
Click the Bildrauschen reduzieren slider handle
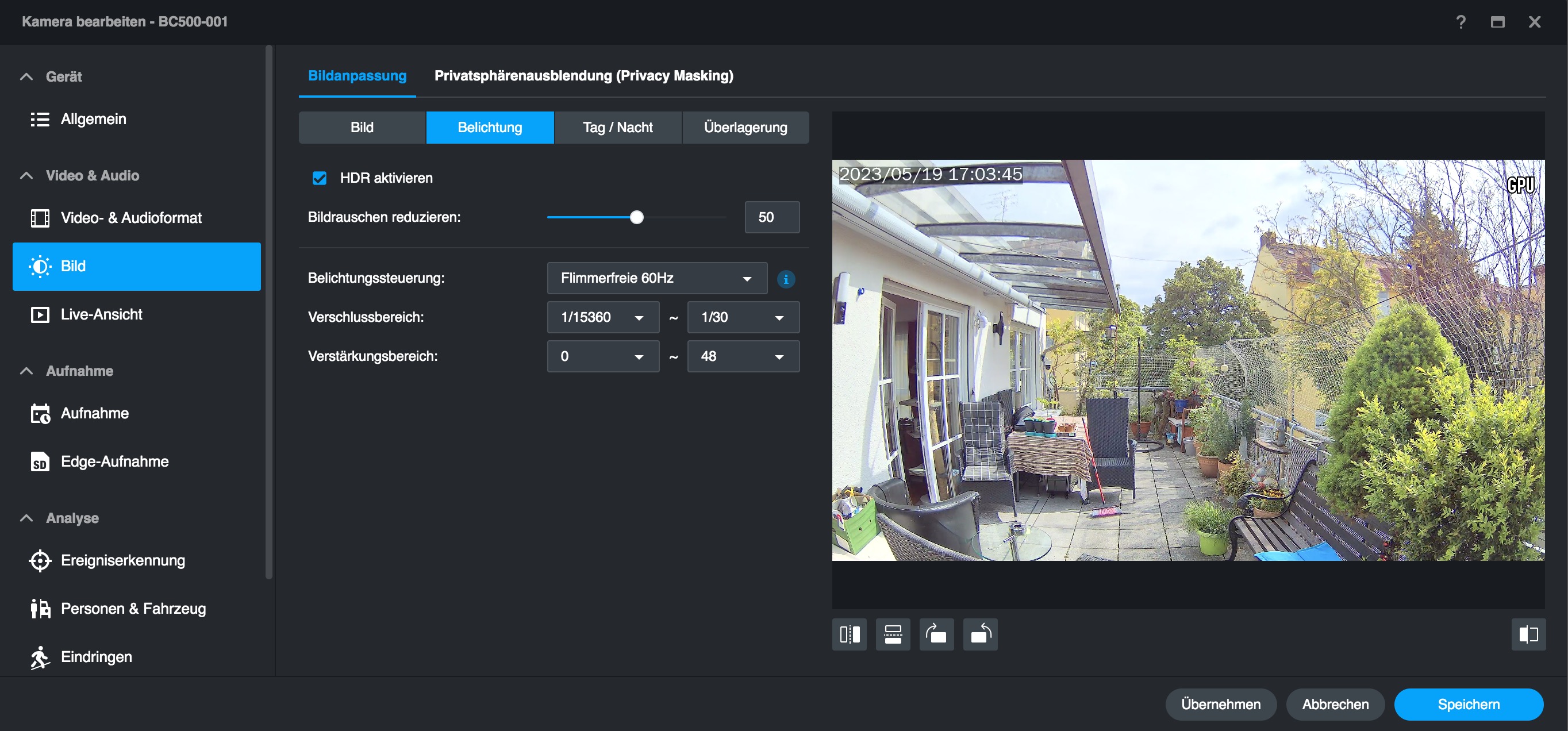coord(636,217)
